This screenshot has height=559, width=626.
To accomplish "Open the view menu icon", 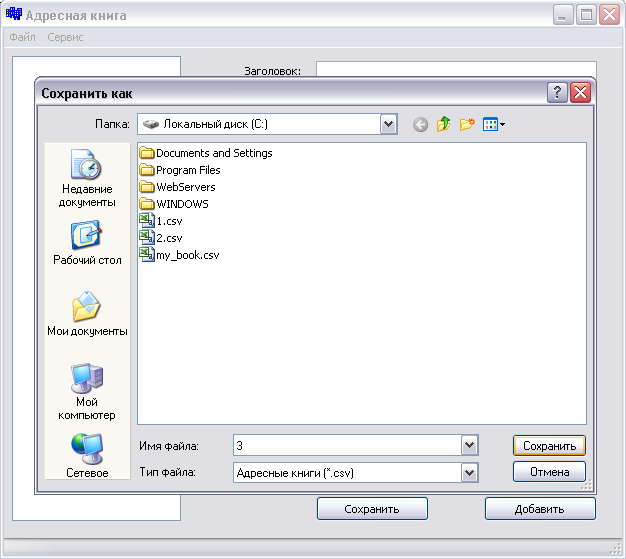I will 493,125.
